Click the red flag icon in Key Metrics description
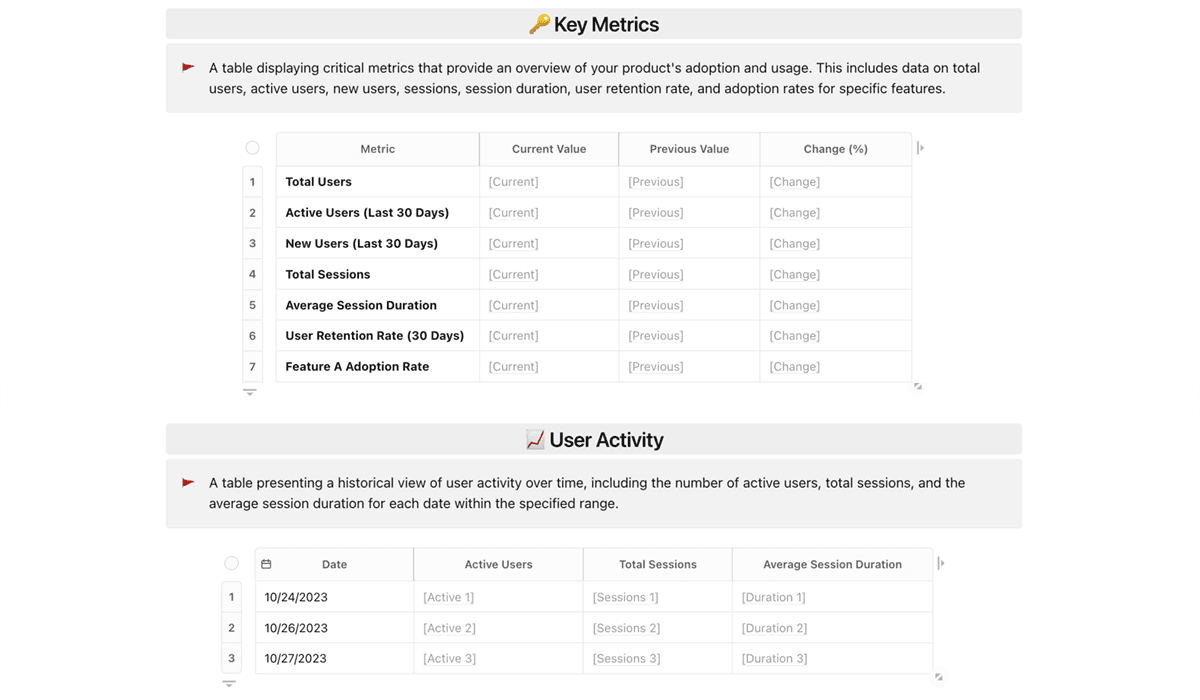This screenshot has height=700, width=1200. click(x=188, y=68)
